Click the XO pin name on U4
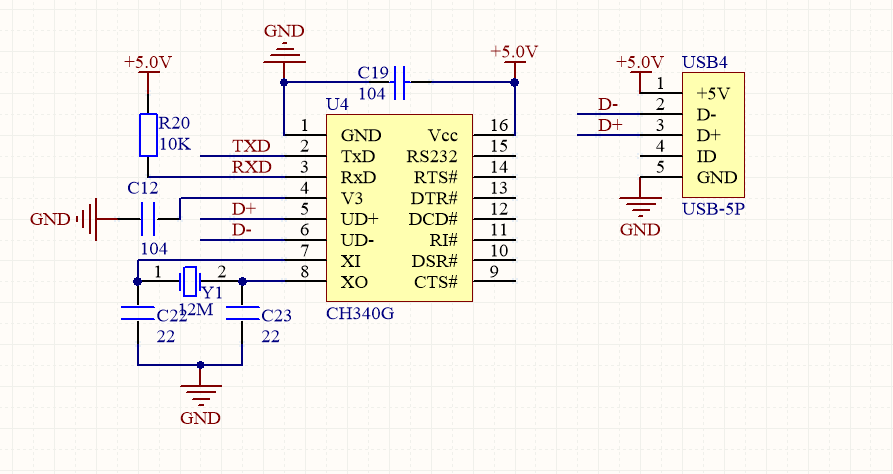This screenshot has width=893, height=474. (x=354, y=283)
